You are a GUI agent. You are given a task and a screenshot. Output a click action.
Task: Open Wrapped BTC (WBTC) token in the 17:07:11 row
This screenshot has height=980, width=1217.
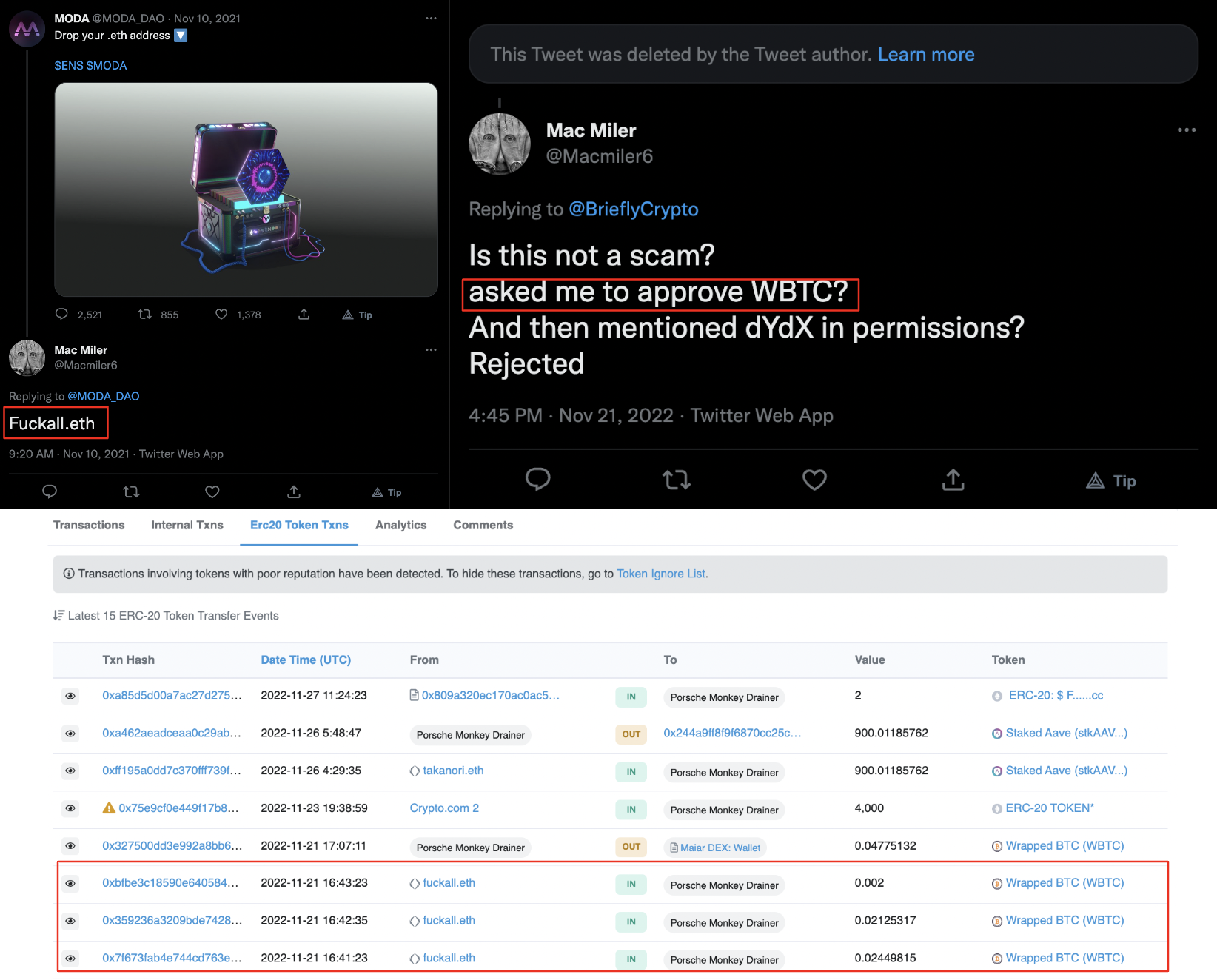pyautogui.click(x=1065, y=845)
